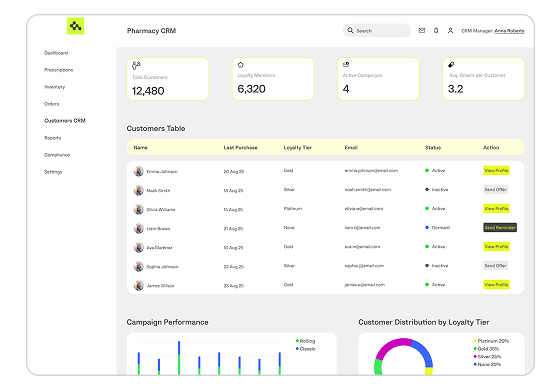Viewport: 560px width, 390px height.
Task: Click the Platinum 20% legend swatch
Action: point(475,341)
